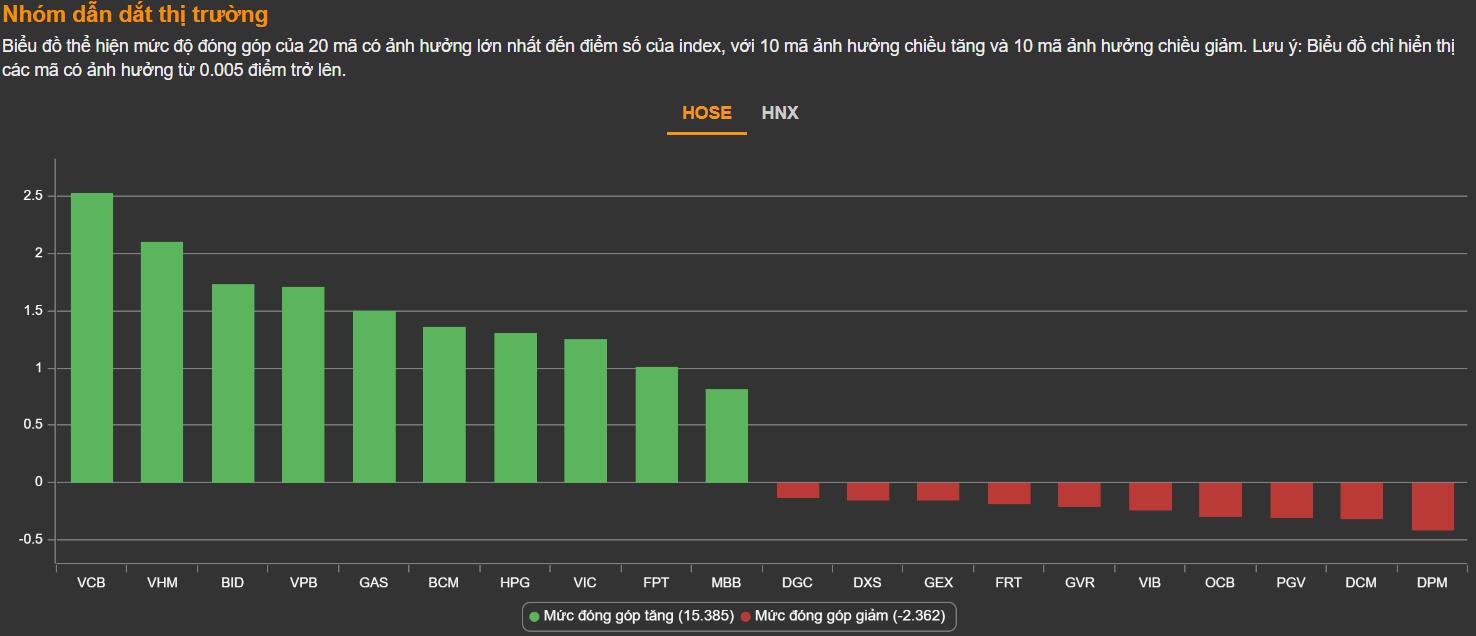Click the HPG green bar

515,408
